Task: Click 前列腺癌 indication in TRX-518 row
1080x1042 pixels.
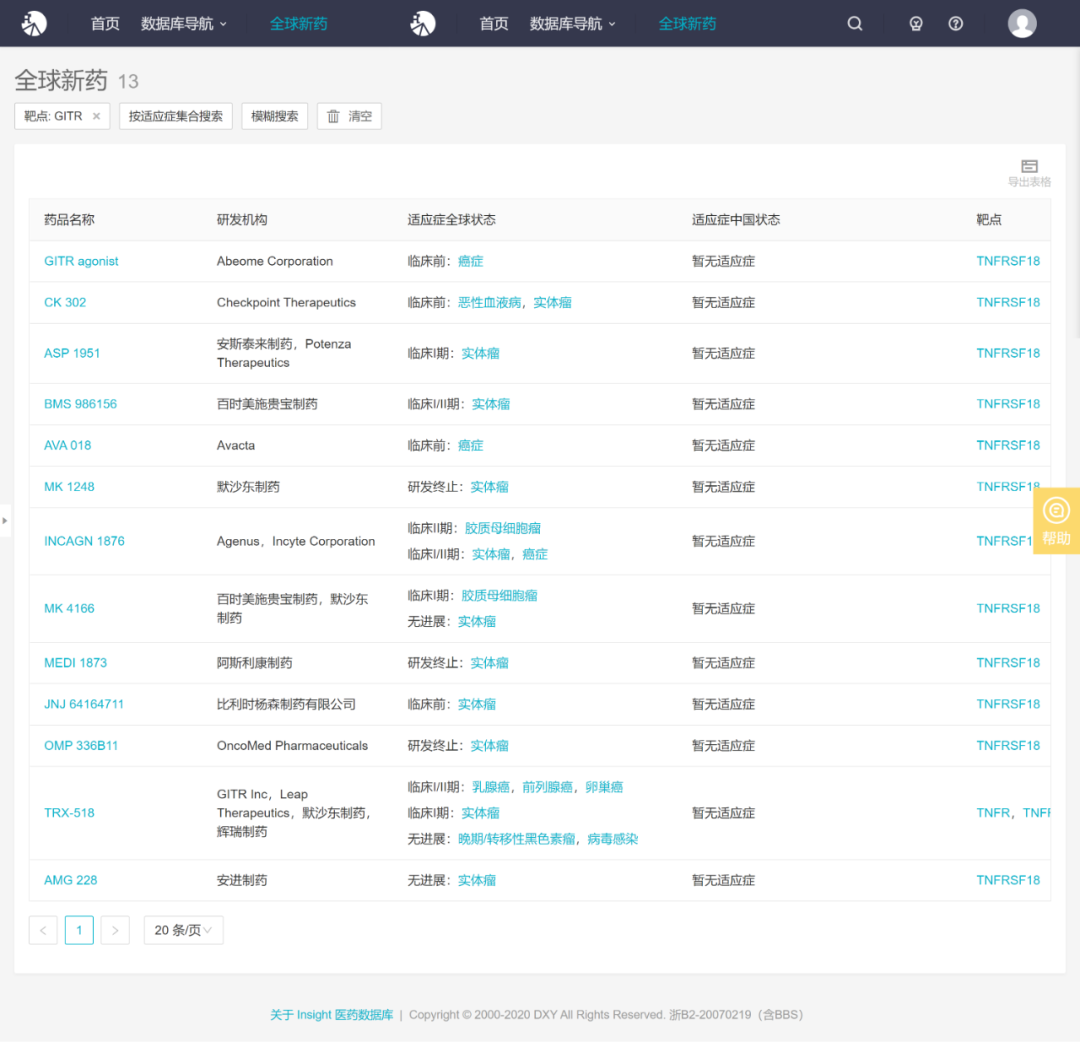Action: pos(548,787)
